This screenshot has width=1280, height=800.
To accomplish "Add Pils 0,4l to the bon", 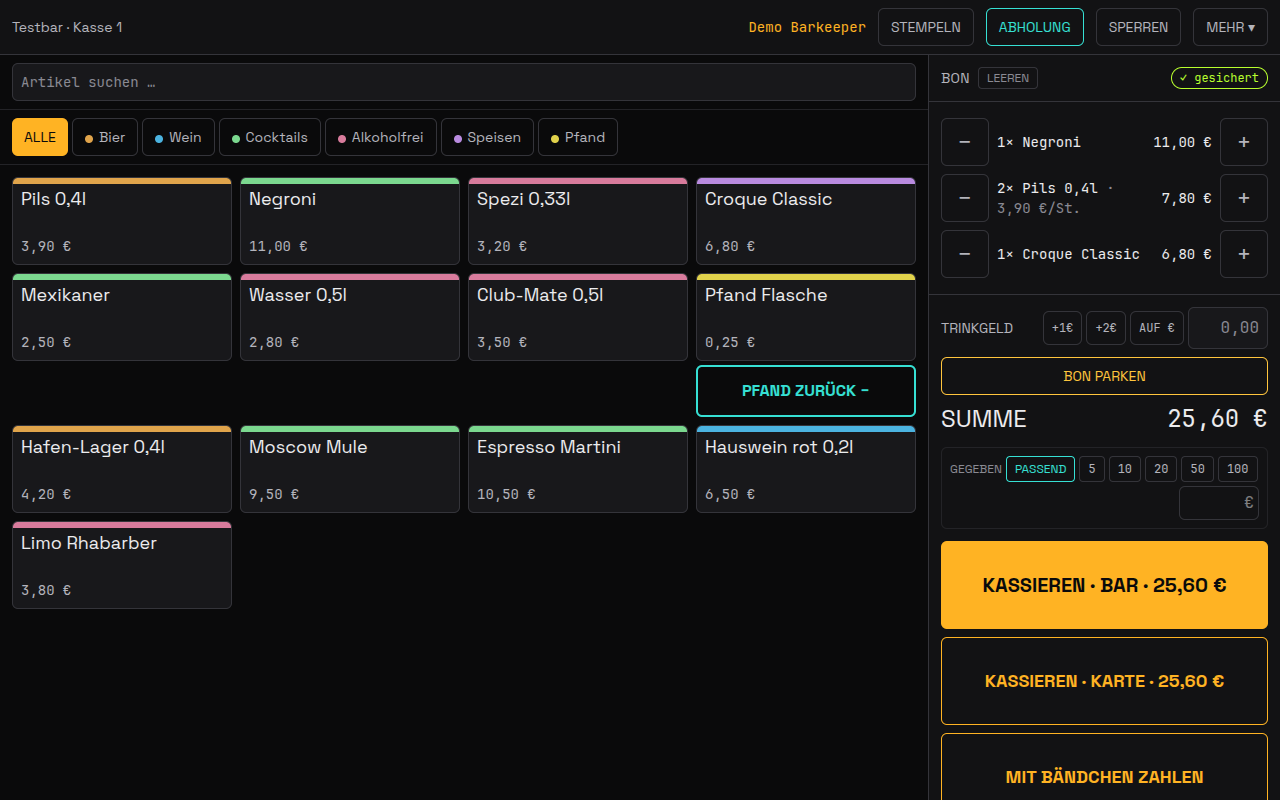I will [x=122, y=221].
